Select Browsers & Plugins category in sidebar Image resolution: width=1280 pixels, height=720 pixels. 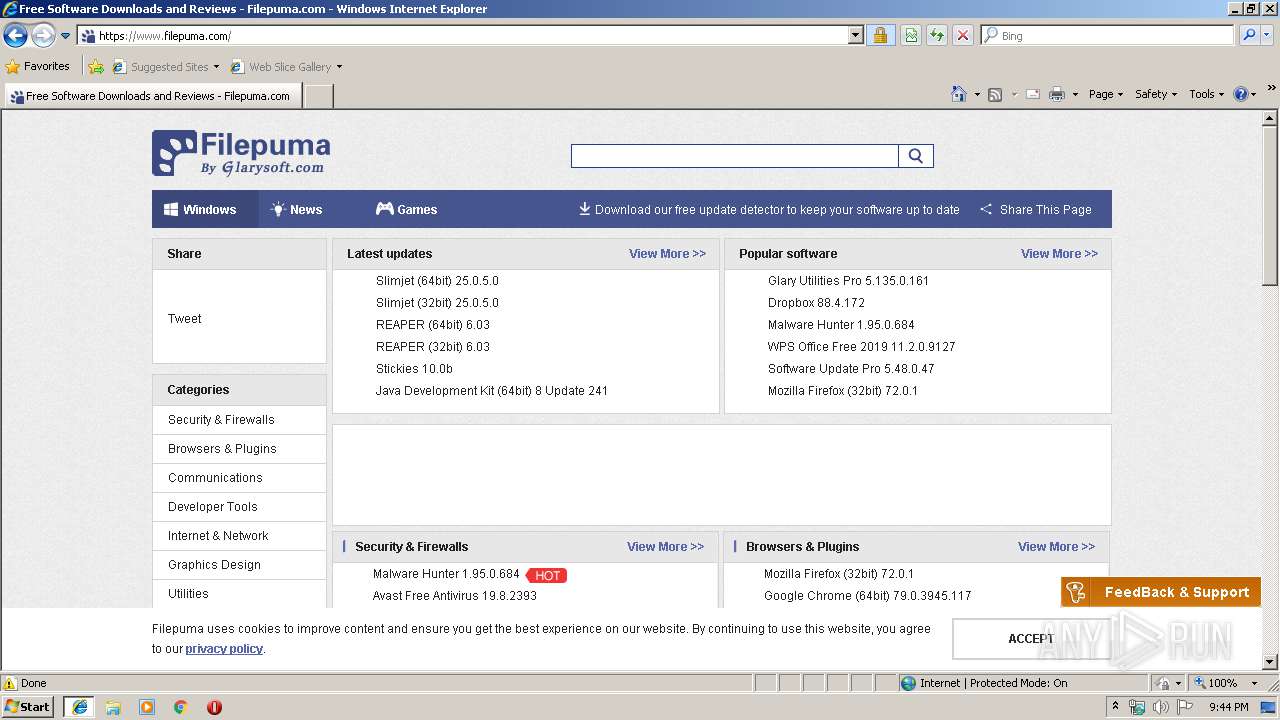click(222, 449)
